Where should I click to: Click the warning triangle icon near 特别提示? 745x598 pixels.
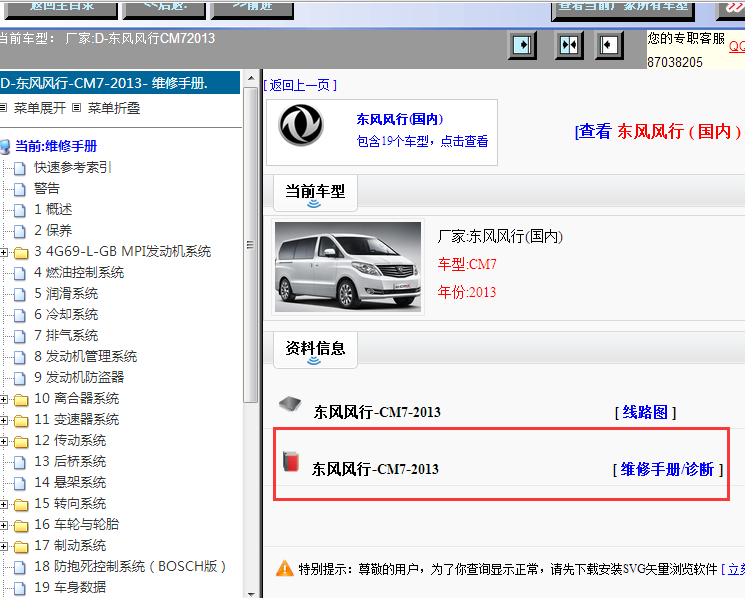[x=285, y=568]
